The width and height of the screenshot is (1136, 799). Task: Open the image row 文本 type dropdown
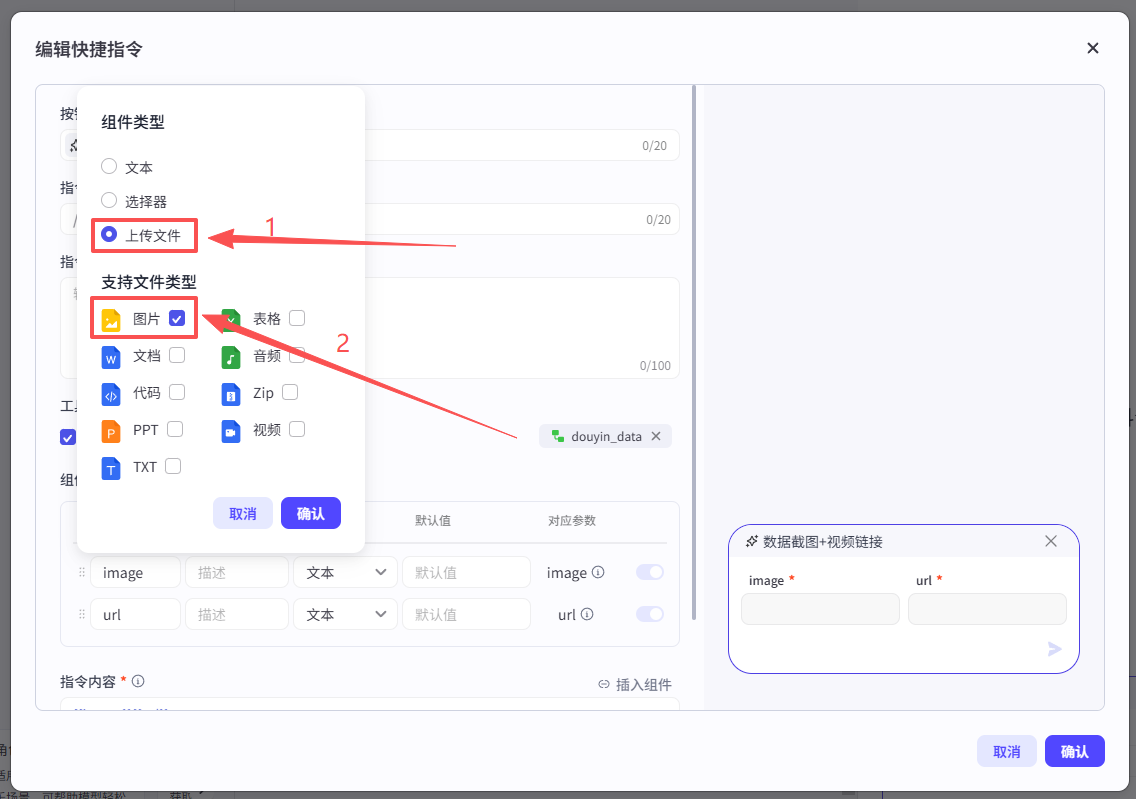345,573
